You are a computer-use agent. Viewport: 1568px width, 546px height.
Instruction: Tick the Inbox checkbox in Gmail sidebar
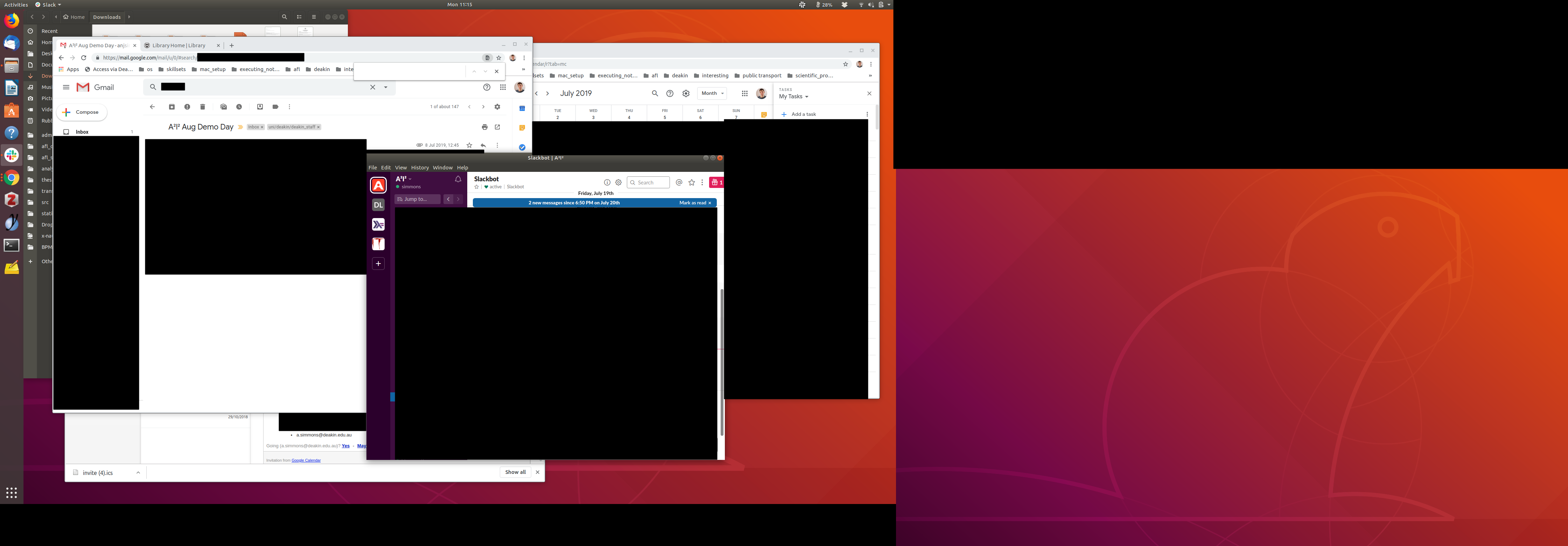pyautogui.click(x=66, y=132)
